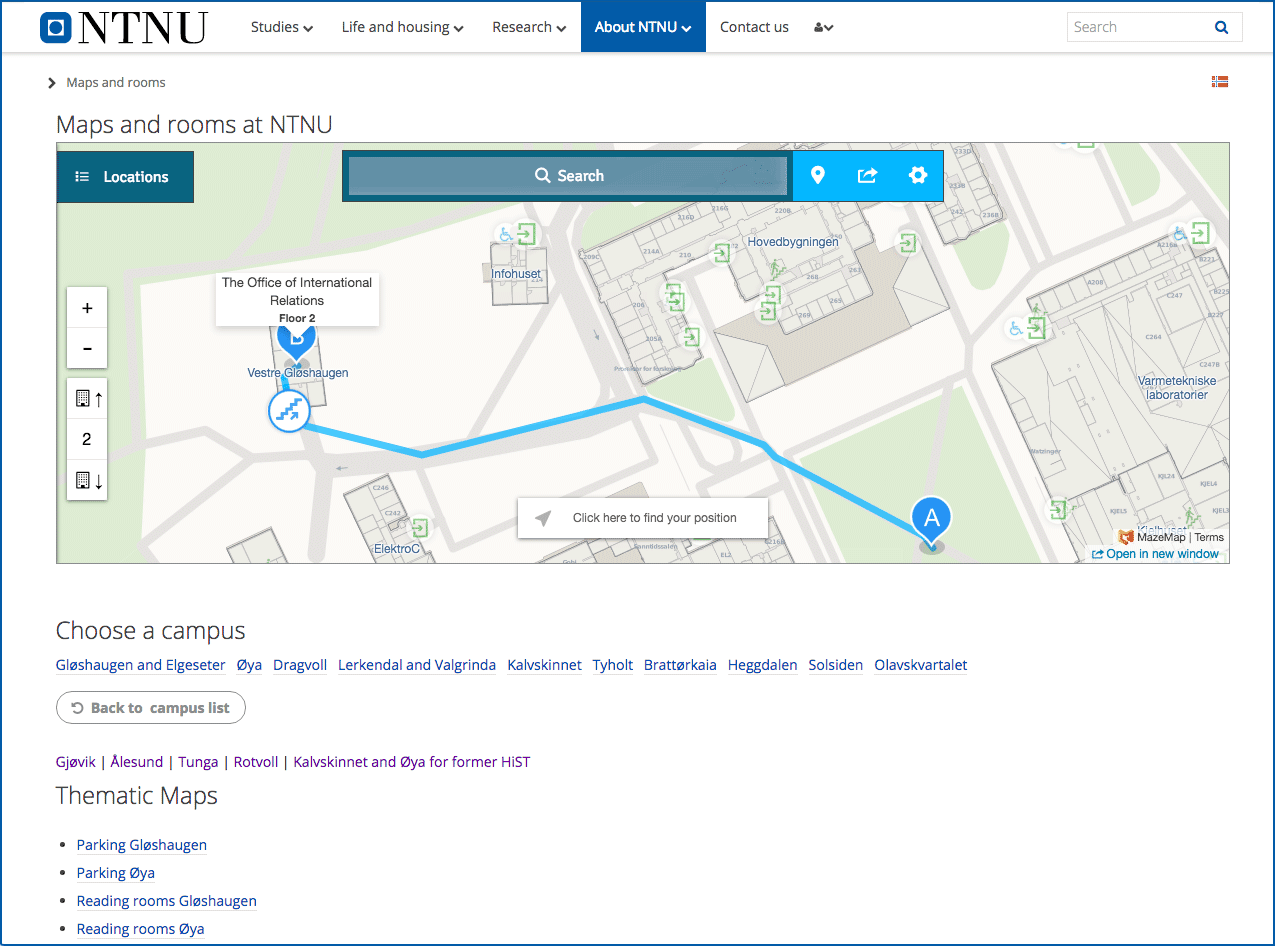Click the share icon in the map toolbar
Screen dimensions: 1275x946
click(x=867, y=176)
